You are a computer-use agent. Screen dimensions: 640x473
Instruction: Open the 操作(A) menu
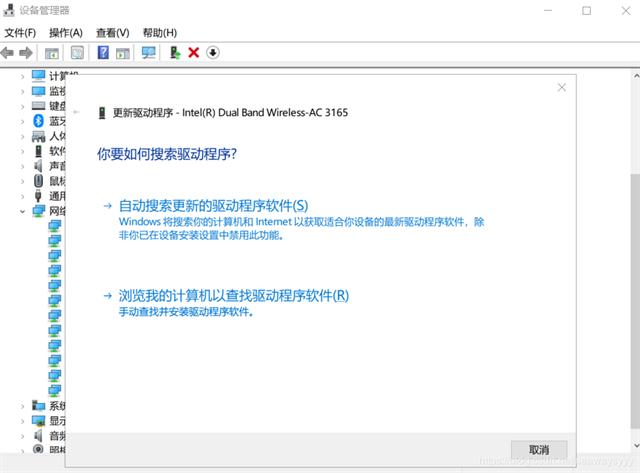coord(66,33)
